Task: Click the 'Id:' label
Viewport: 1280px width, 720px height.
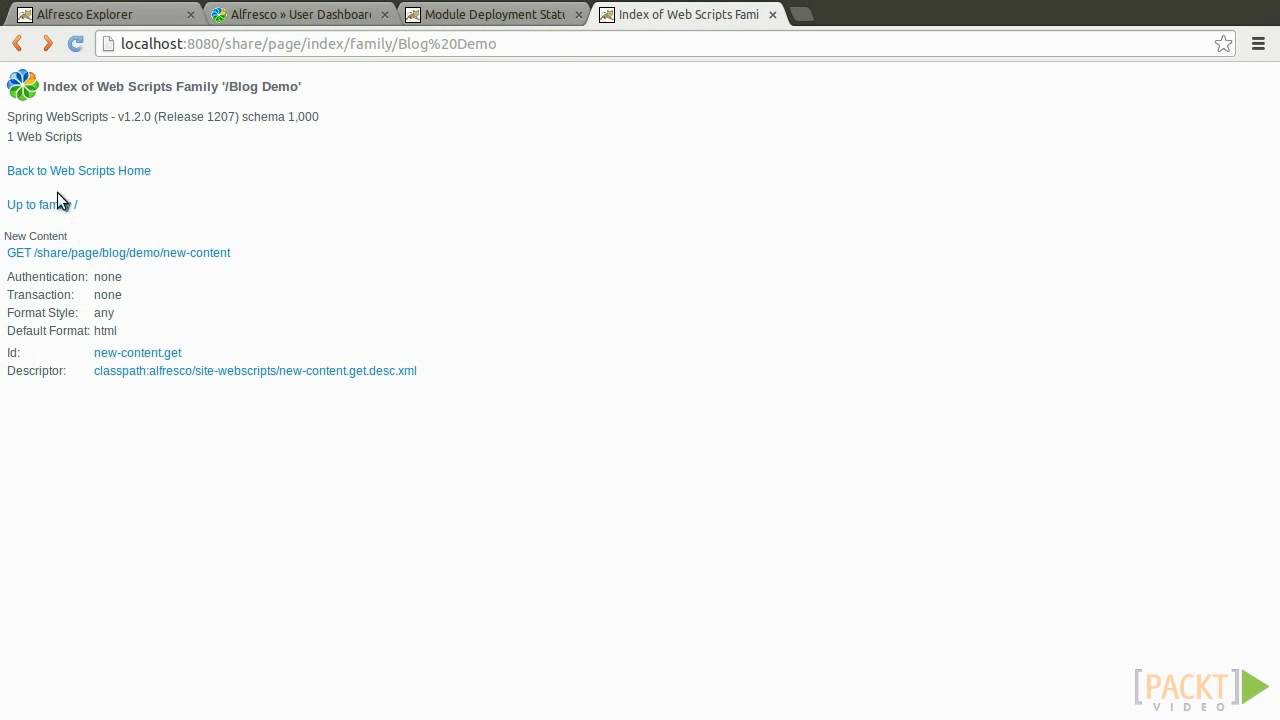Action: 14,353
